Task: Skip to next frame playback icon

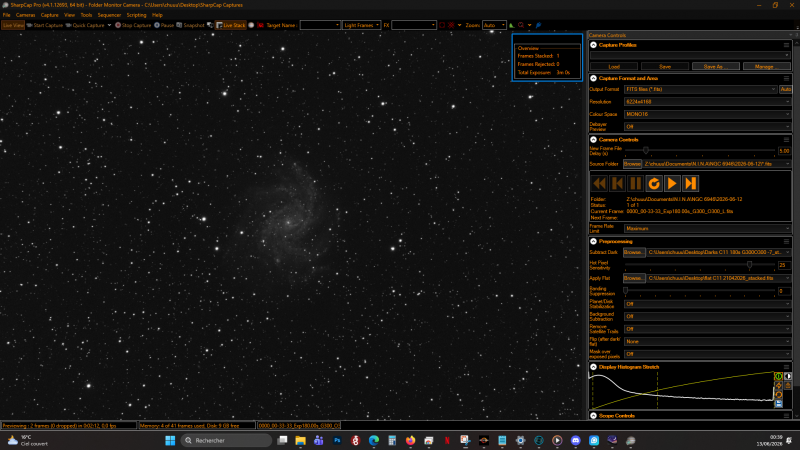Action: click(x=690, y=183)
